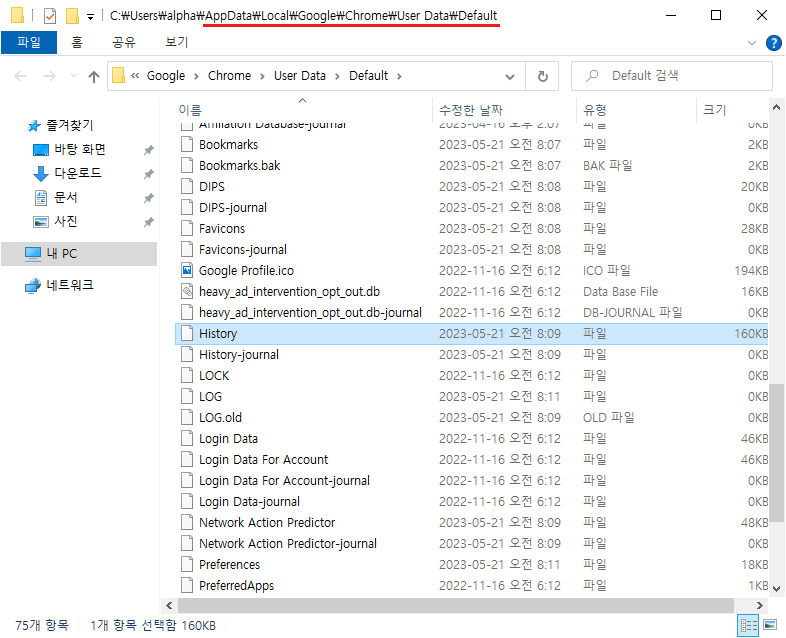Click the Properties quick access toolbar icon
The image size is (786, 638).
point(50,16)
